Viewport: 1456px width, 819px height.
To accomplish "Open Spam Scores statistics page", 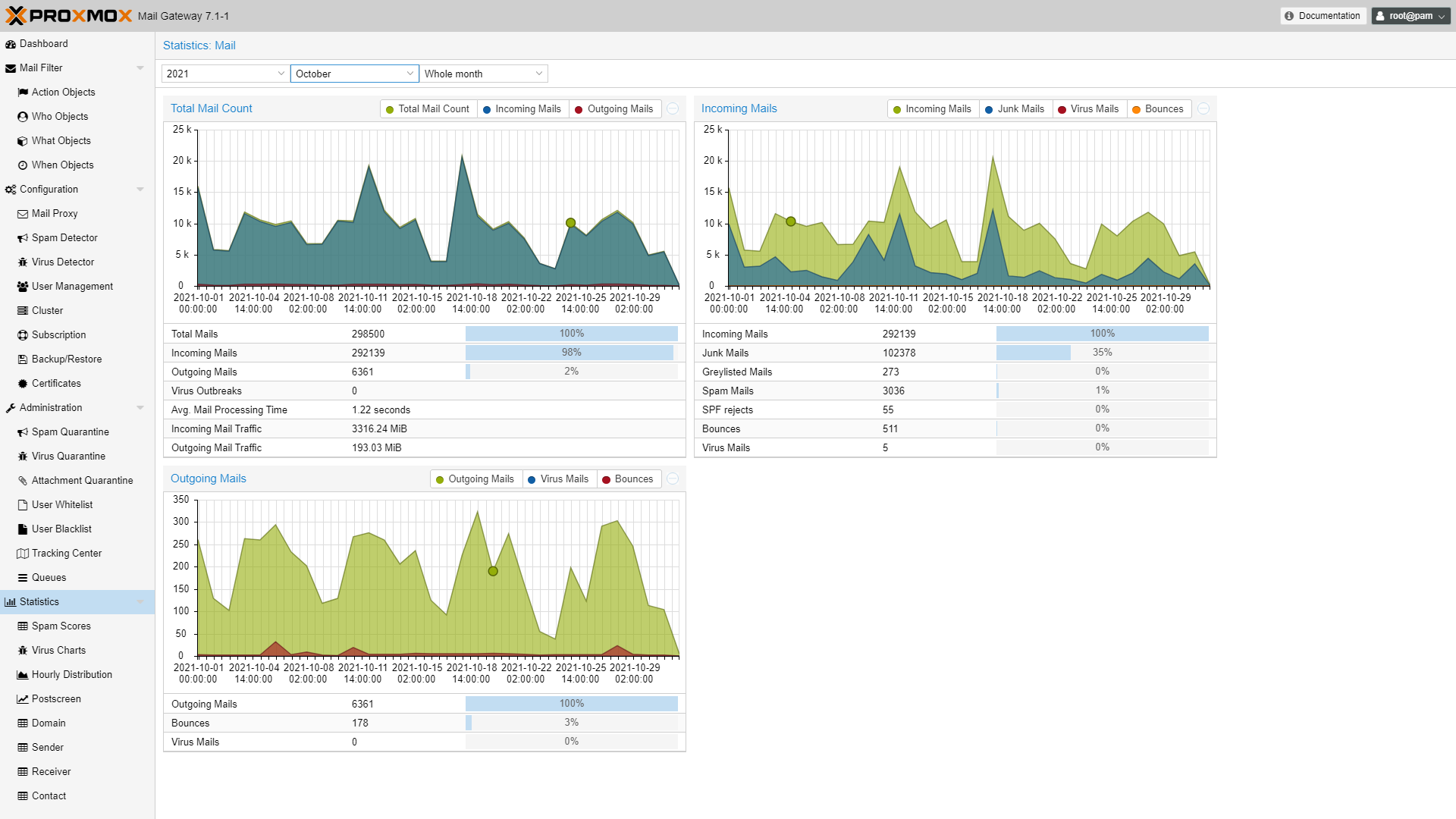I will [x=61, y=626].
